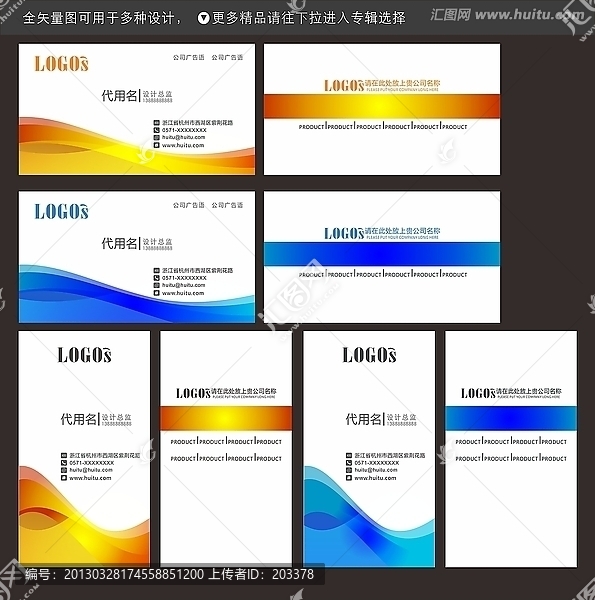Image resolution: width=595 pixels, height=600 pixels.
Task: Click phone icon on blue horizontal card
Action: click(x=156, y=278)
